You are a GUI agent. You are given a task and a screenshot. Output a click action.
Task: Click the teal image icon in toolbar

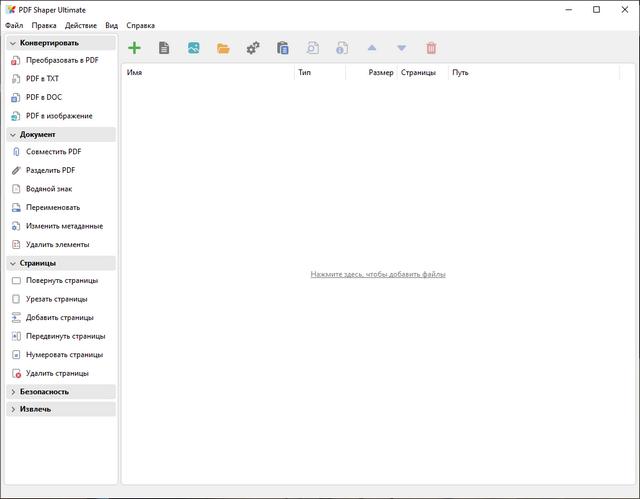194,48
